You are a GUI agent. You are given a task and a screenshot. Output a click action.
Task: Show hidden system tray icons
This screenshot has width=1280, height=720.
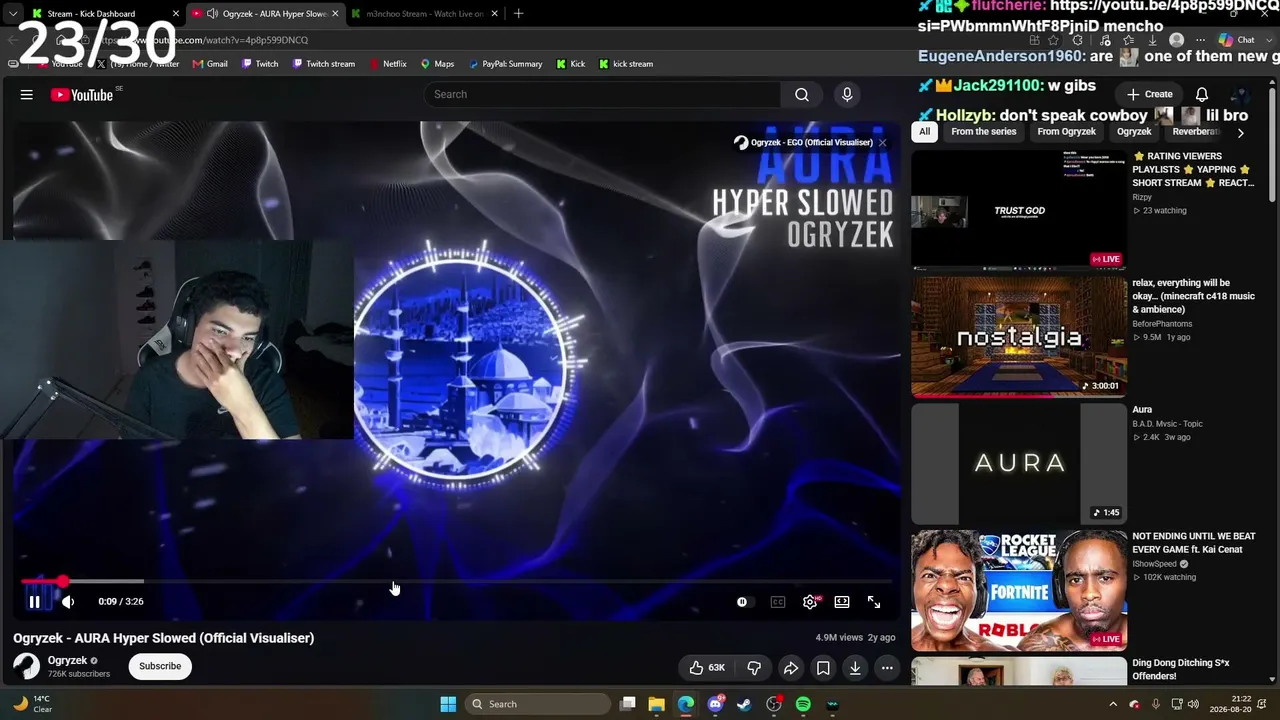pyautogui.click(x=1113, y=704)
